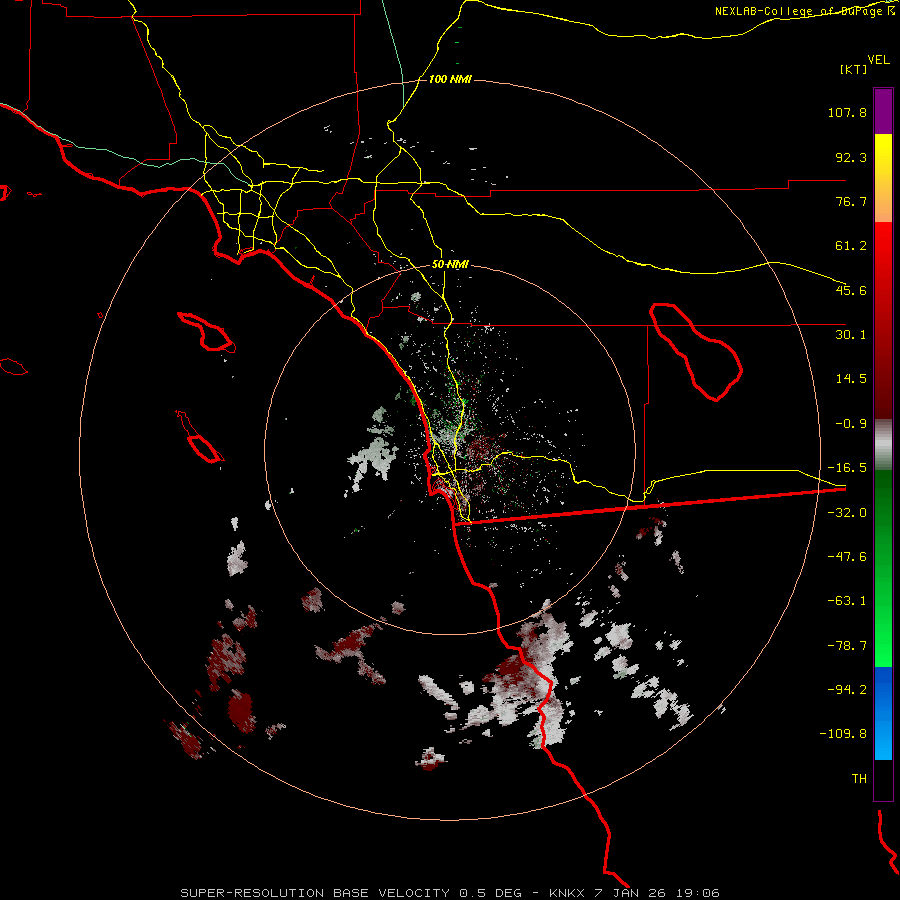Screen dimensions: 900x900
Task: Click the -63.1 velocity scale value
Action: coord(847,601)
